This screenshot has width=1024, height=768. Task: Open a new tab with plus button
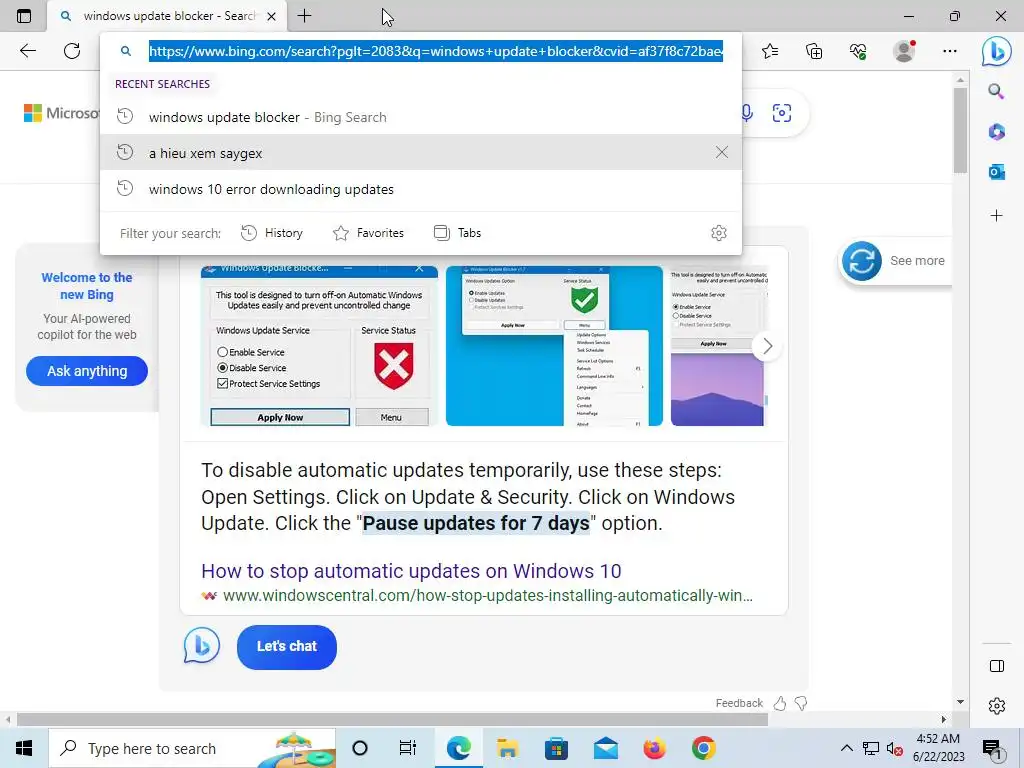pyautogui.click(x=304, y=16)
